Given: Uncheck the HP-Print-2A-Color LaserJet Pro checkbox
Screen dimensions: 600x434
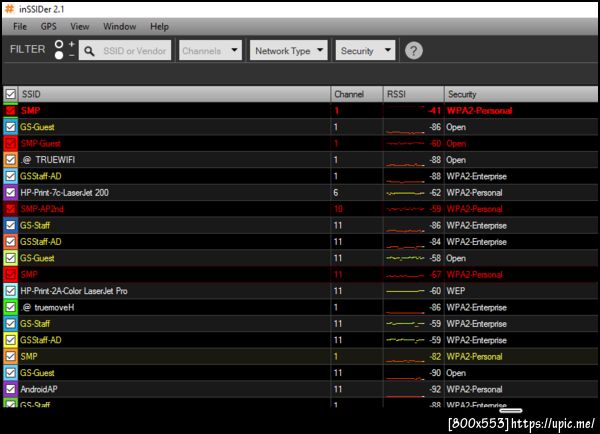Looking at the screenshot, I should point(10,291).
